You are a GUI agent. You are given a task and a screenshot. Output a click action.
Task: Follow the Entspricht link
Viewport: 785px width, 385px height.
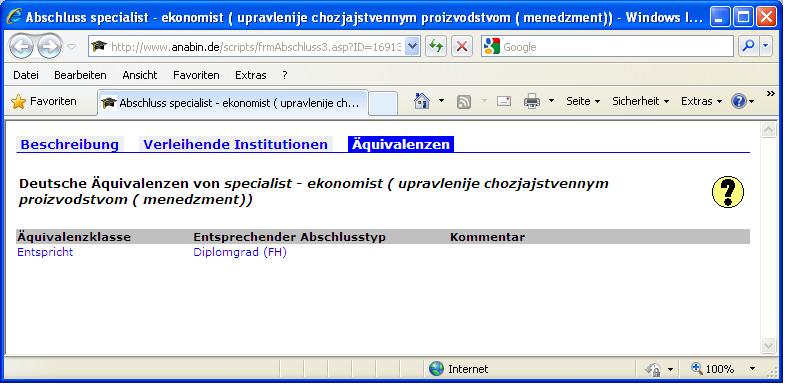pos(45,252)
